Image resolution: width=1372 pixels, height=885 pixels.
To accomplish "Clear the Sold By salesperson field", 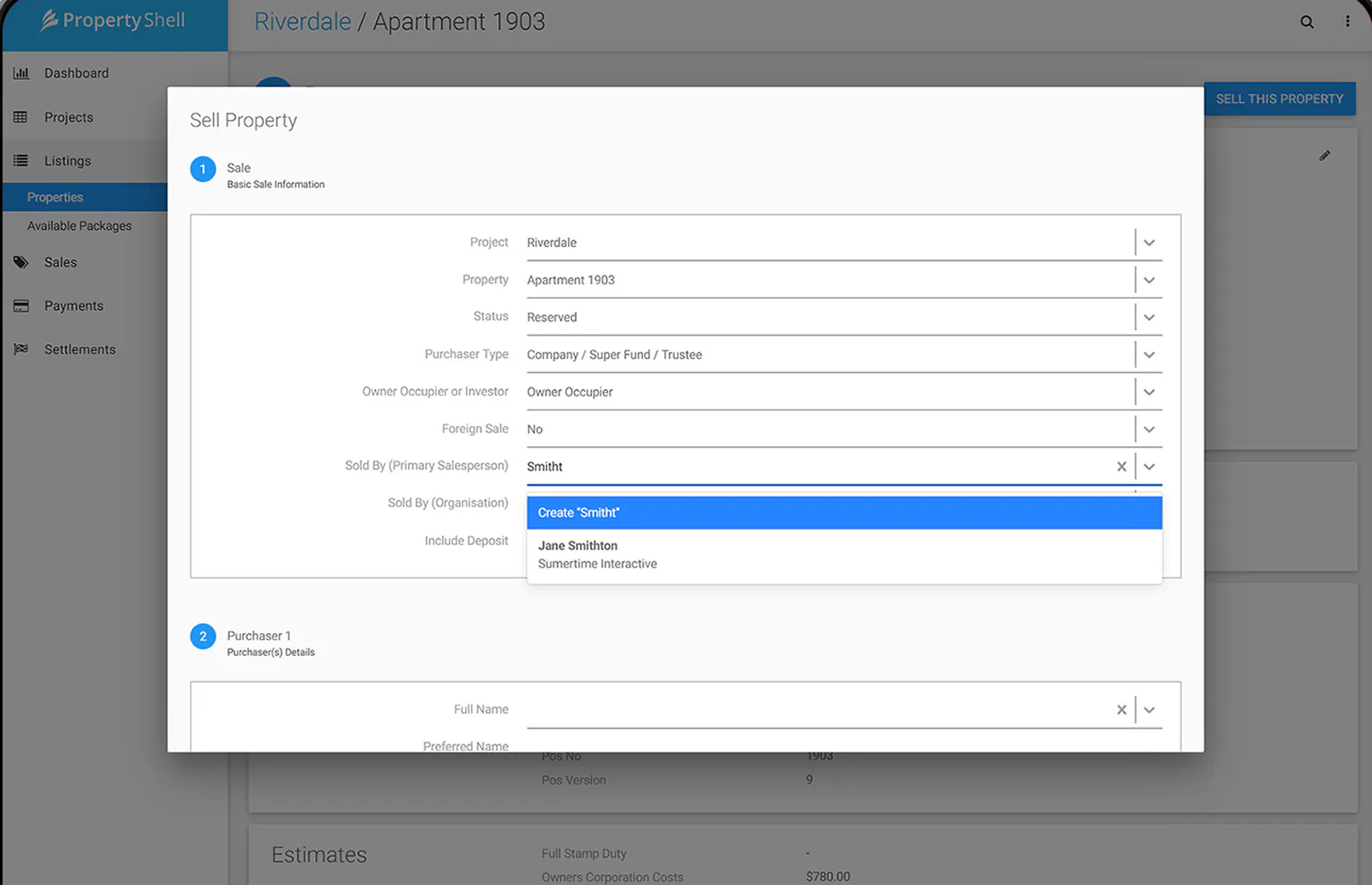I will (1122, 467).
